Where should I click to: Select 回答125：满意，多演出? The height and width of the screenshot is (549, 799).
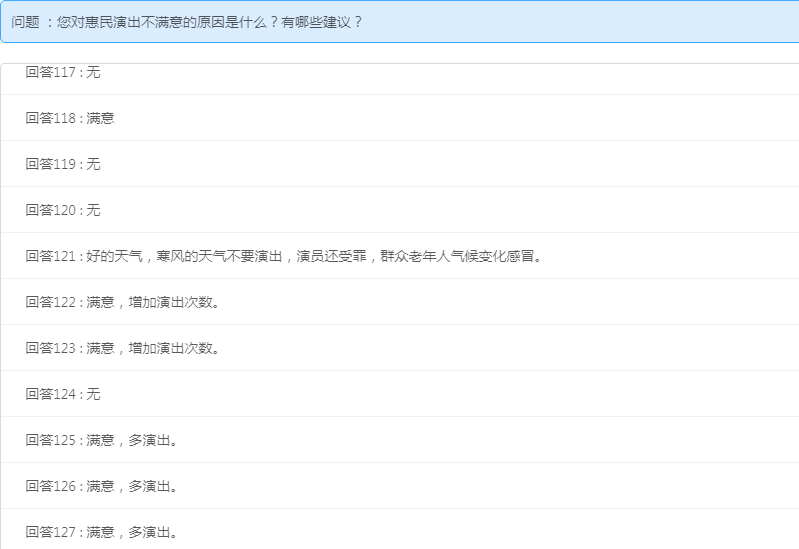click(400, 440)
